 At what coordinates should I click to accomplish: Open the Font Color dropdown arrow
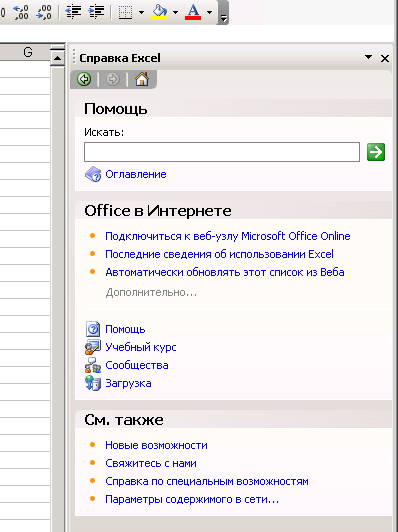[x=209, y=13]
